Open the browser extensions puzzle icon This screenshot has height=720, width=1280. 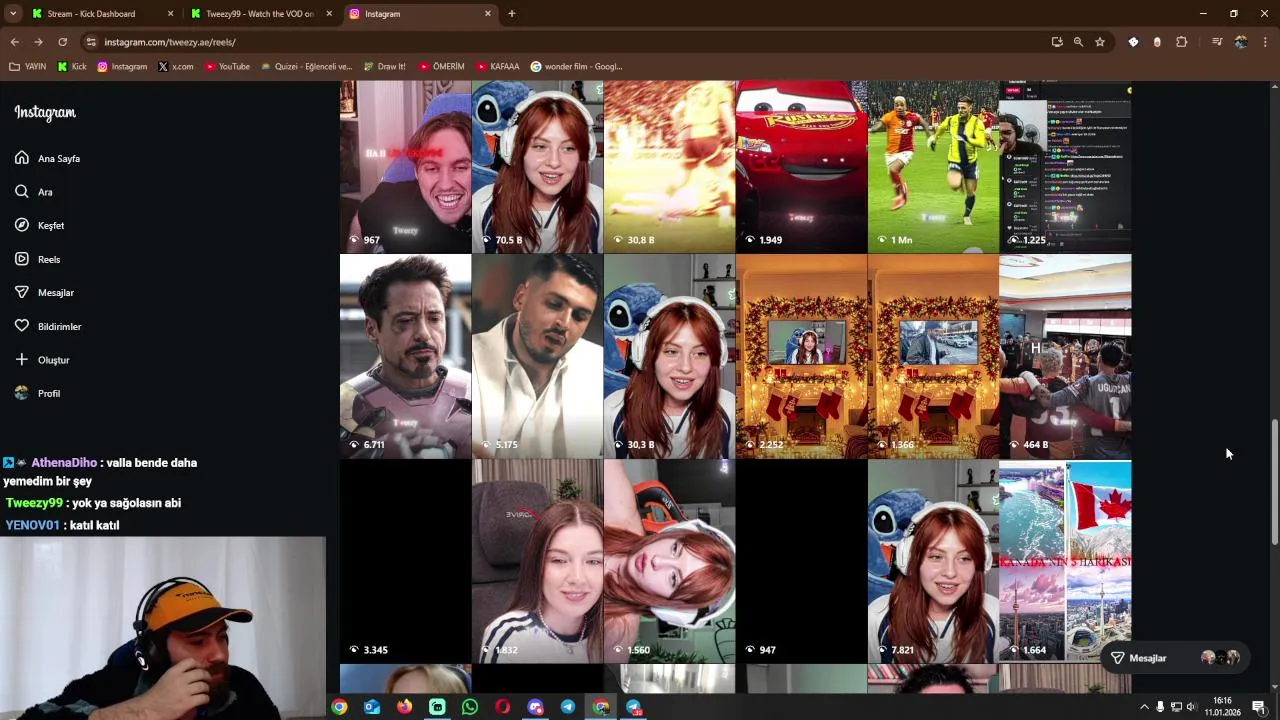pos(1182,42)
